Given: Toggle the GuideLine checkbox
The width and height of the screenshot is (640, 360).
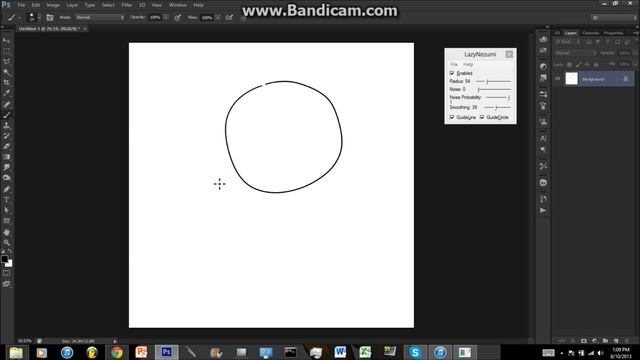Looking at the screenshot, I should pos(452,117).
